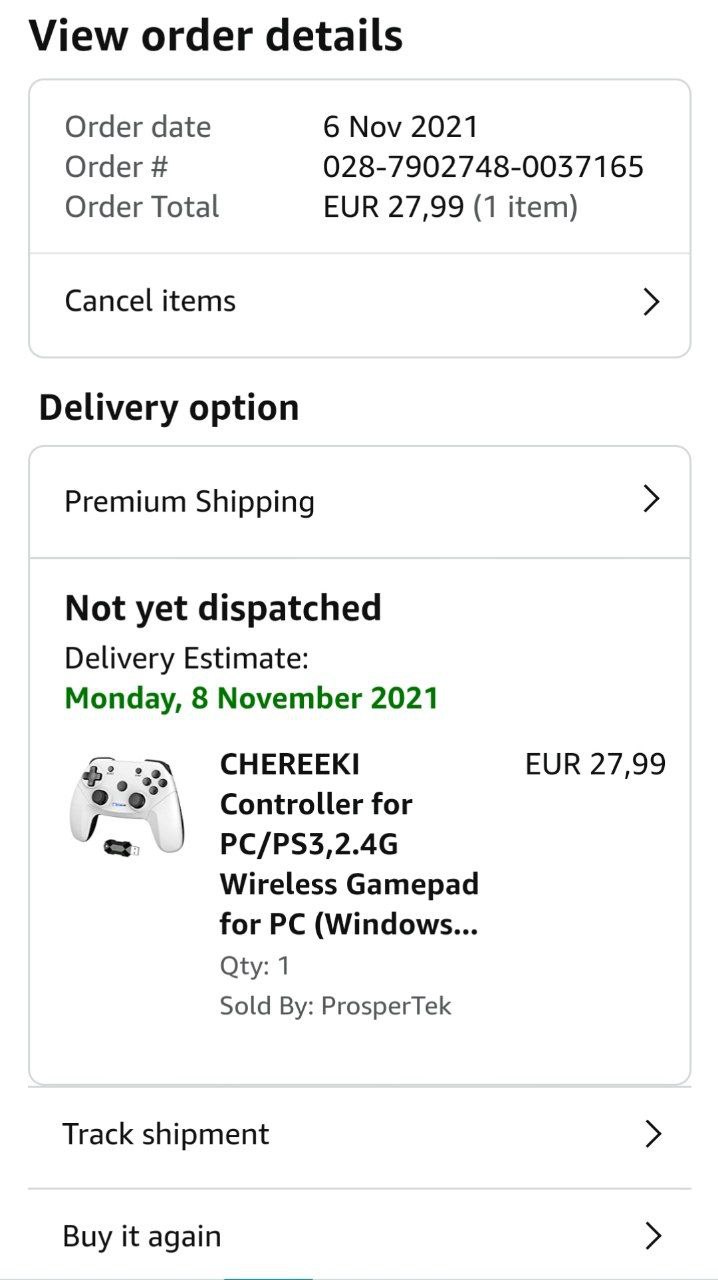Click the Delivery option section heading
The height and width of the screenshot is (1280, 718).
coord(169,408)
